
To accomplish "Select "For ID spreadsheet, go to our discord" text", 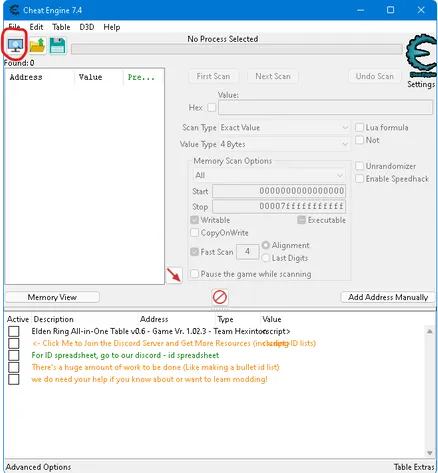I will click(96, 355).
